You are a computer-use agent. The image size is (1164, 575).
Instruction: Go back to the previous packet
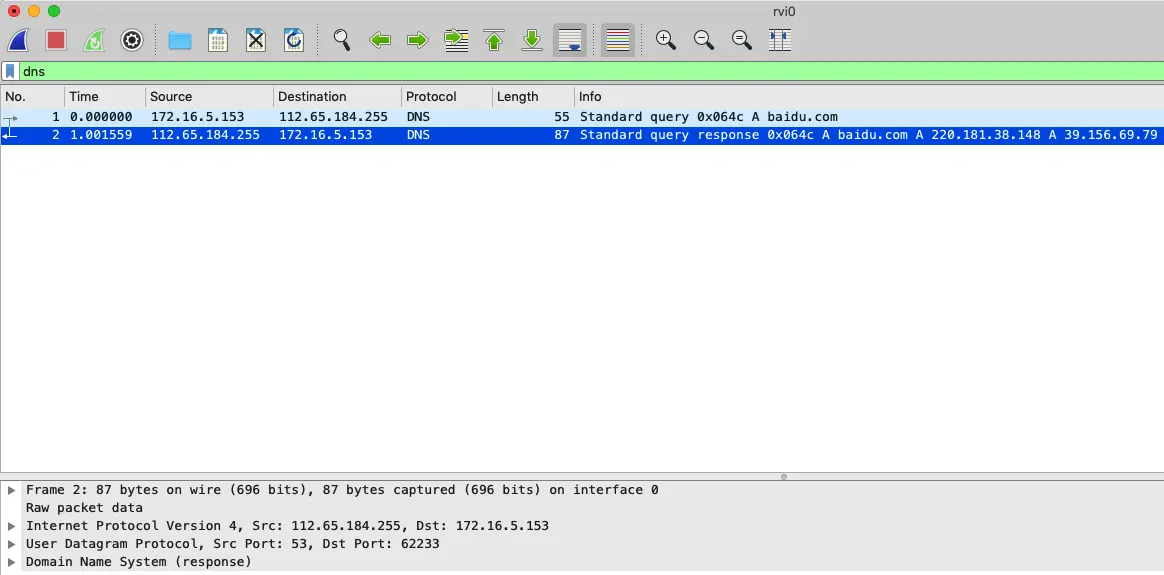point(380,40)
